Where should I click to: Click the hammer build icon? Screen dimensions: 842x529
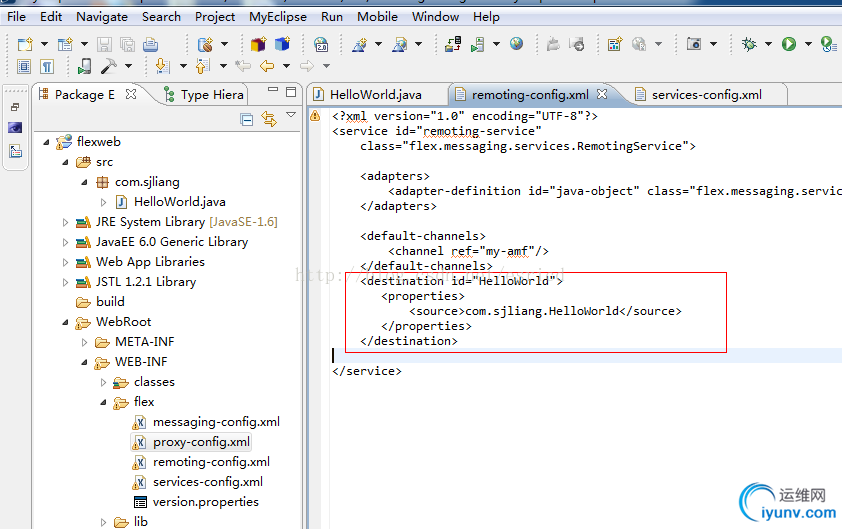point(108,66)
